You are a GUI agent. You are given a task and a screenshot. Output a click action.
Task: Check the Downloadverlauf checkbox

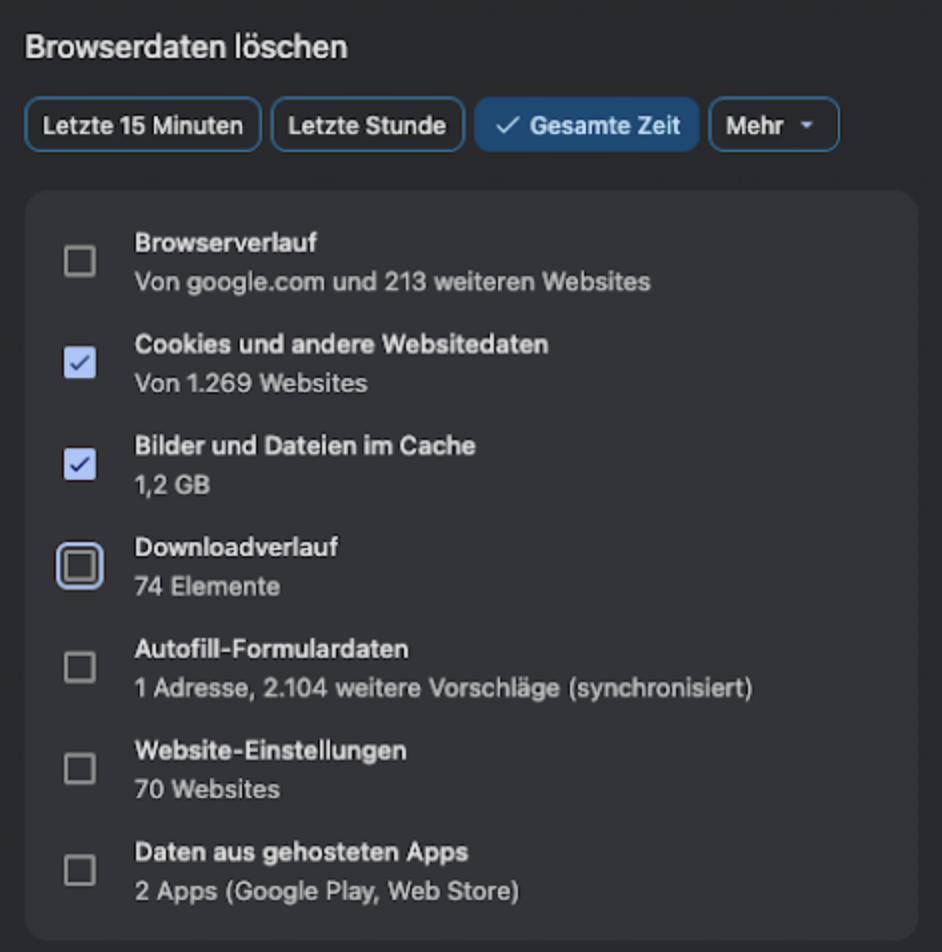pos(80,567)
